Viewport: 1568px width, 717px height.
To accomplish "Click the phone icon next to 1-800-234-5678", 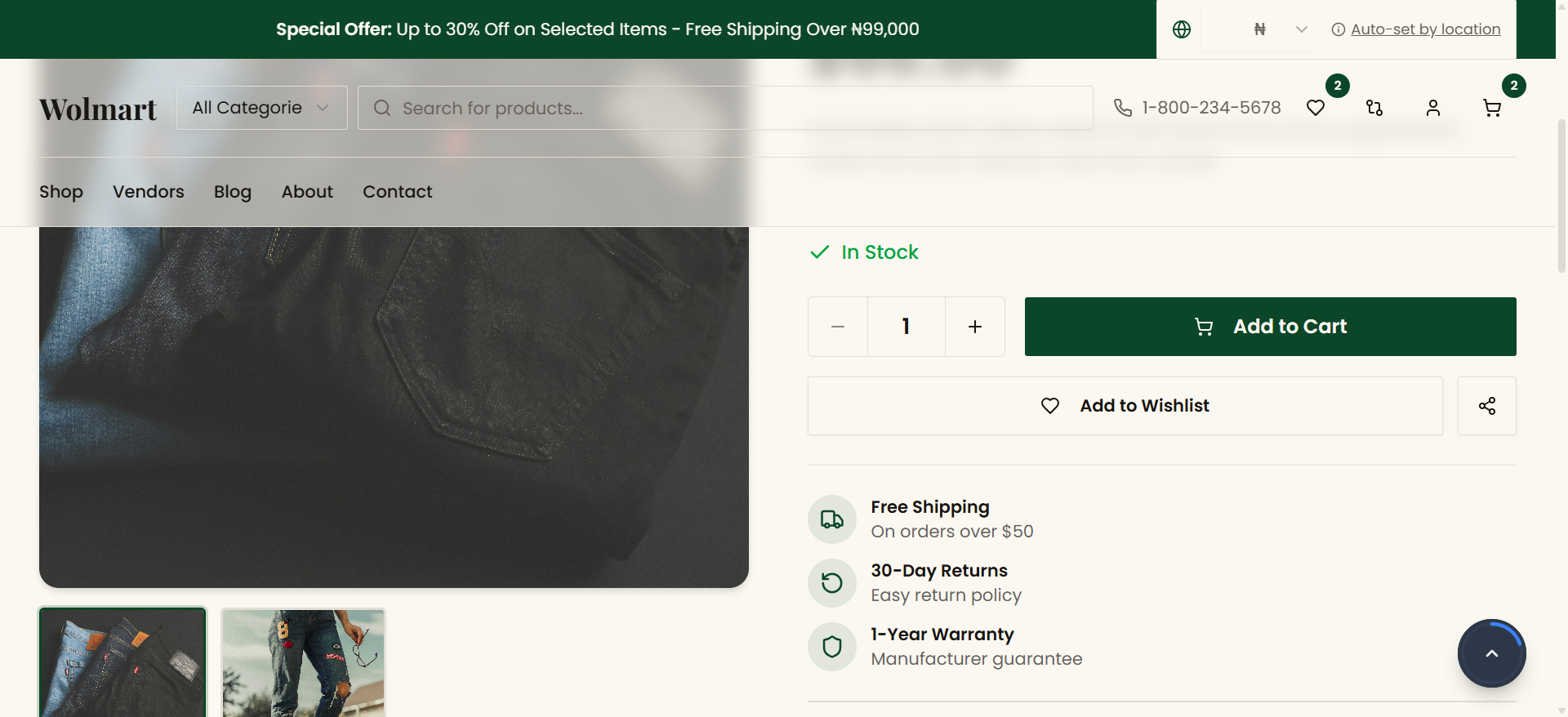I will (1123, 107).
